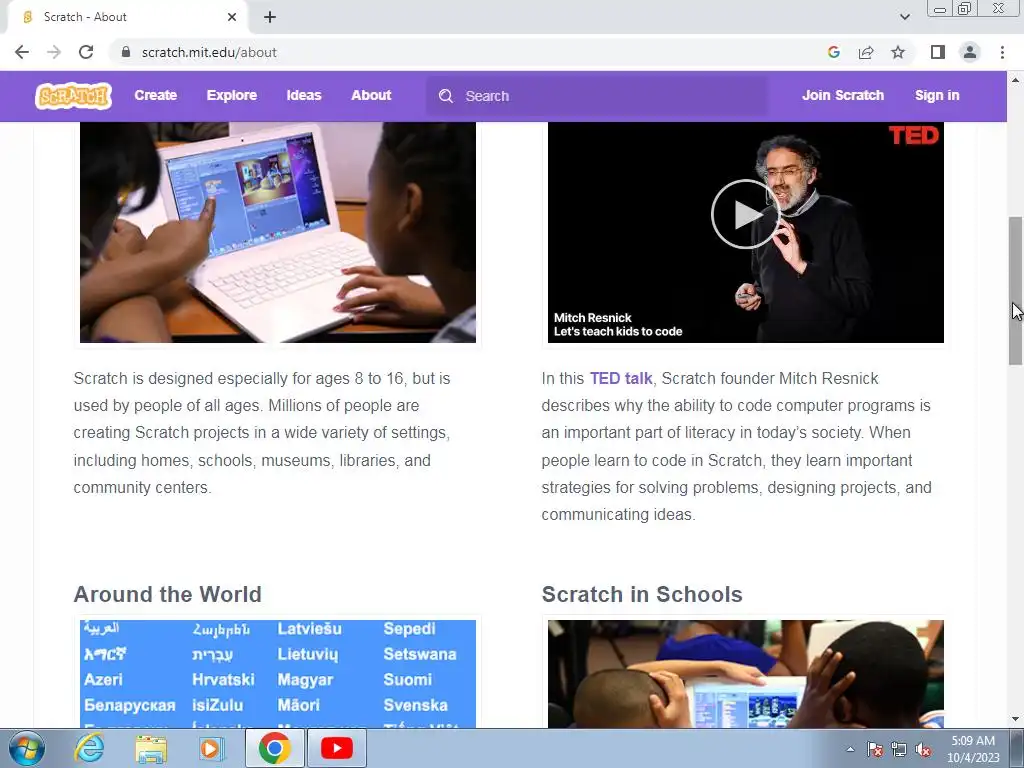Click the Scratch in Schools heading

pos(642,594)
